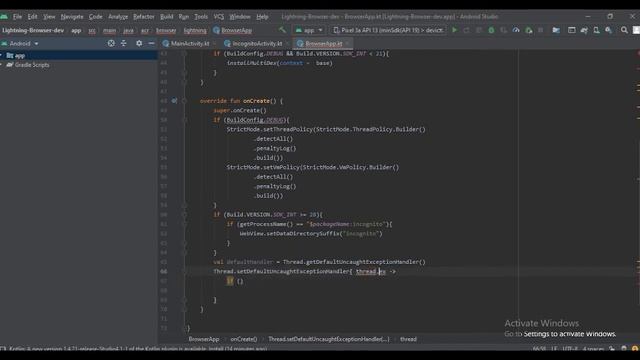Click the read-only lock icon in status bar
Viewport: 640px width, 360px height.
coord(611,349)
